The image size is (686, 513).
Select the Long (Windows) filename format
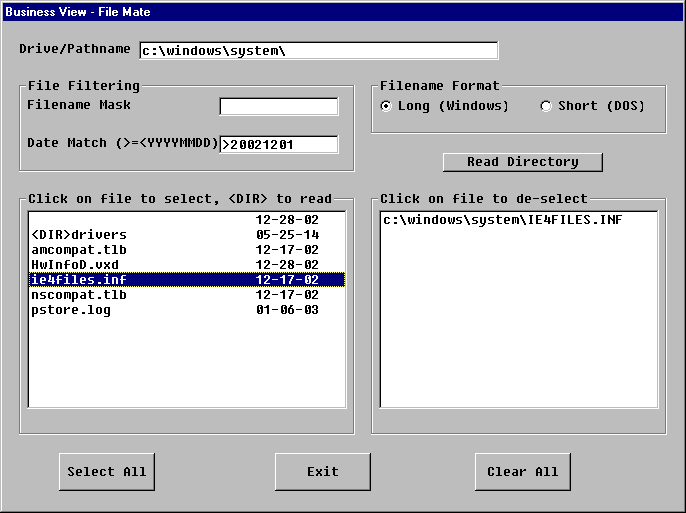(386, 106)
